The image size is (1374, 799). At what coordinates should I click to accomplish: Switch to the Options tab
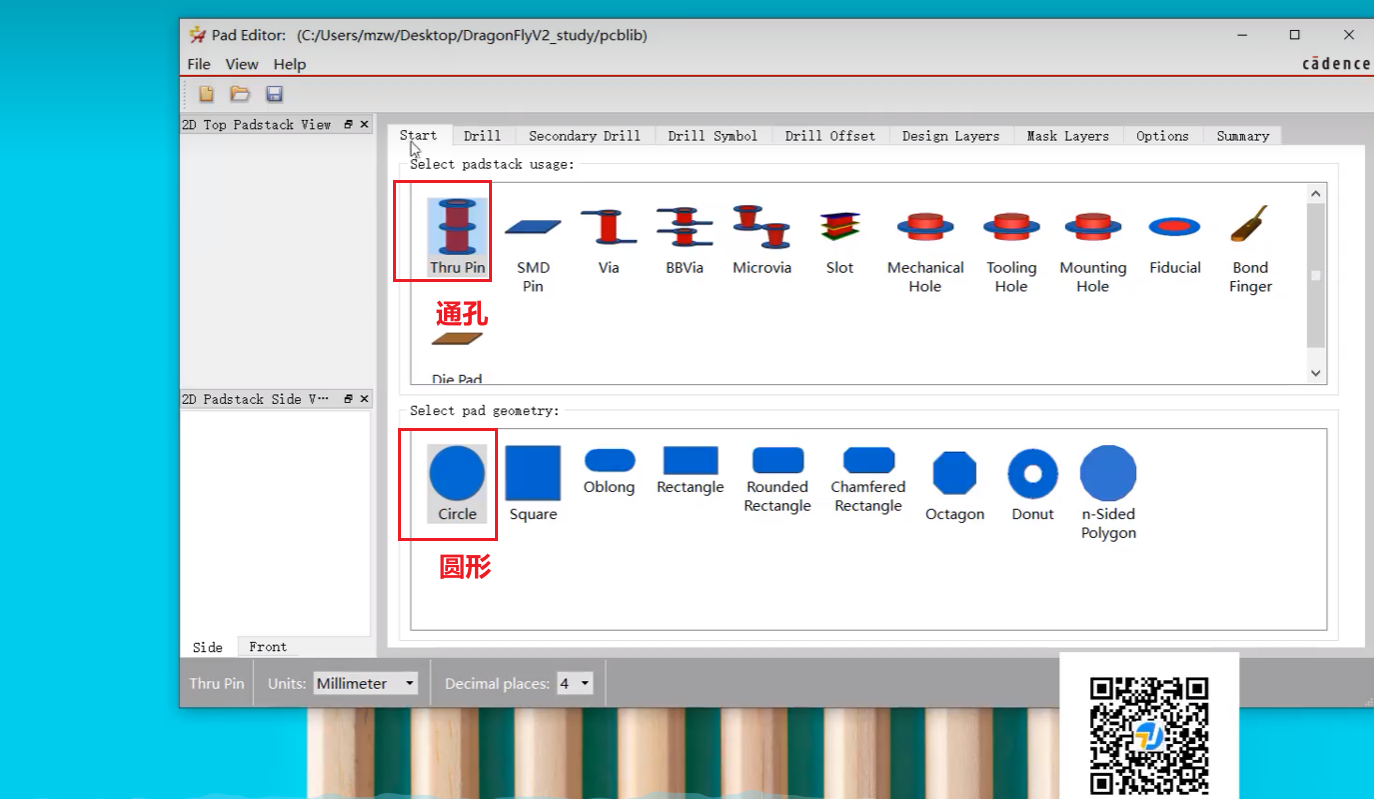pos(1163,136)
